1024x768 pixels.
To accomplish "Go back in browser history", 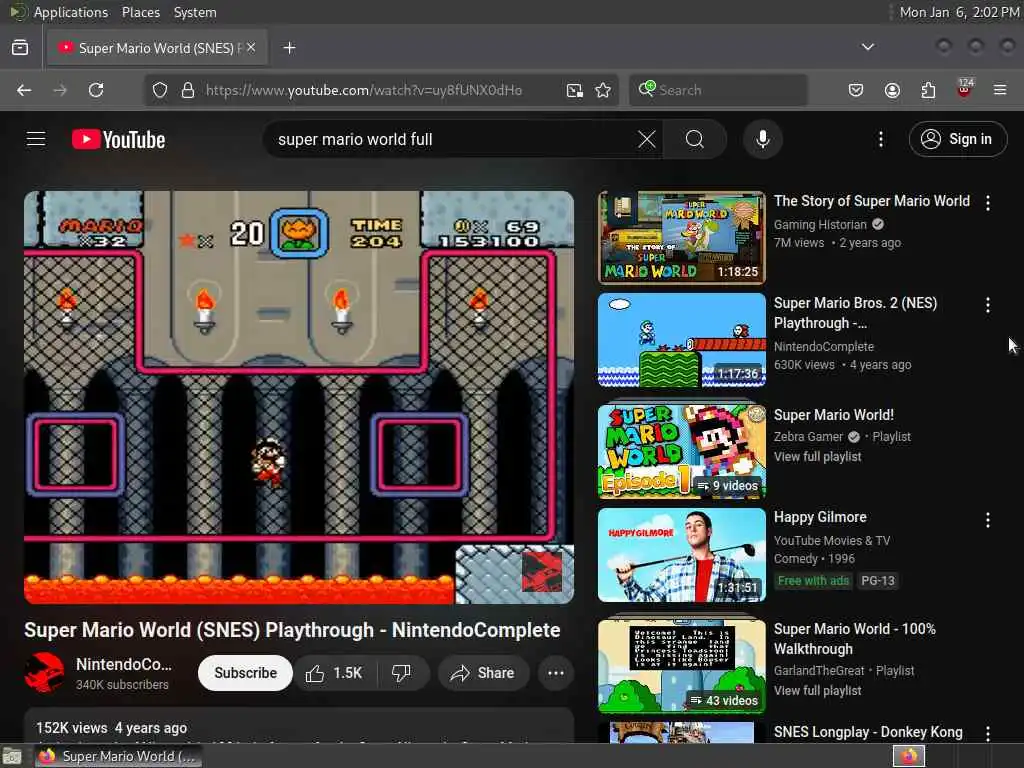I will pyautogui.click(x=24, y=90).
